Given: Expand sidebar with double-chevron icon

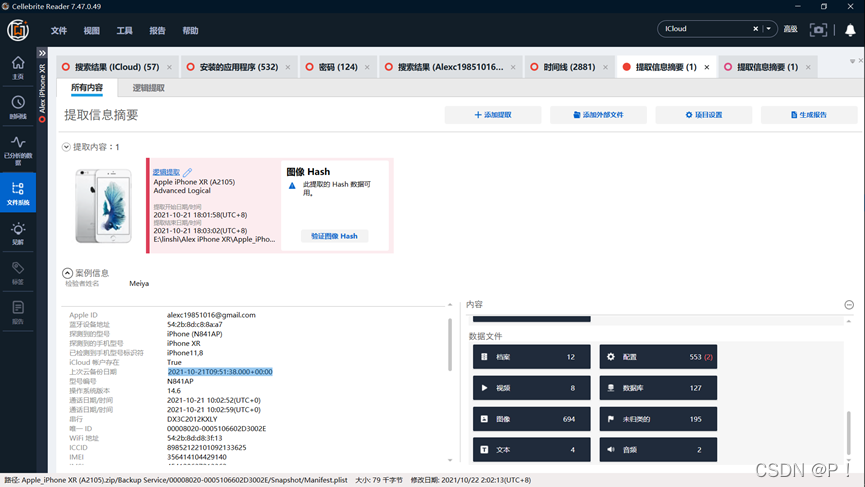Looking at the screenshot, I should pos(42,53).
